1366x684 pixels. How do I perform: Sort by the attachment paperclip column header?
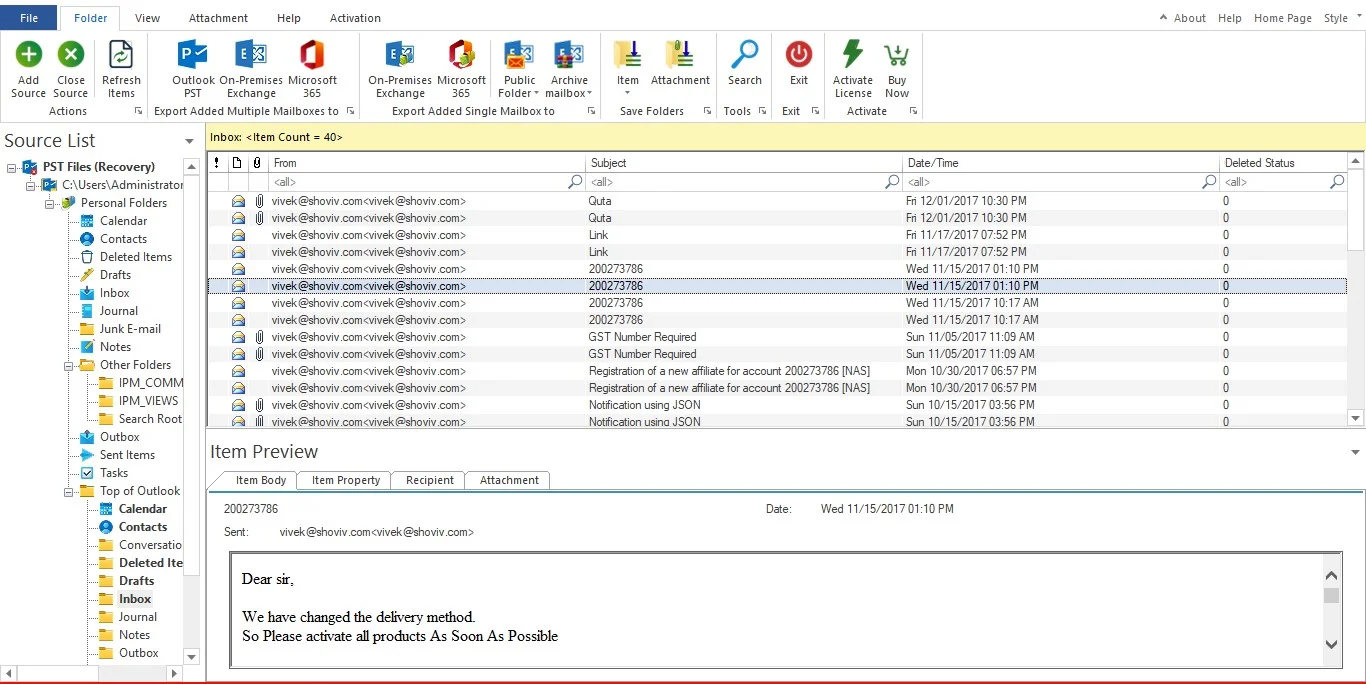point(258,163)
